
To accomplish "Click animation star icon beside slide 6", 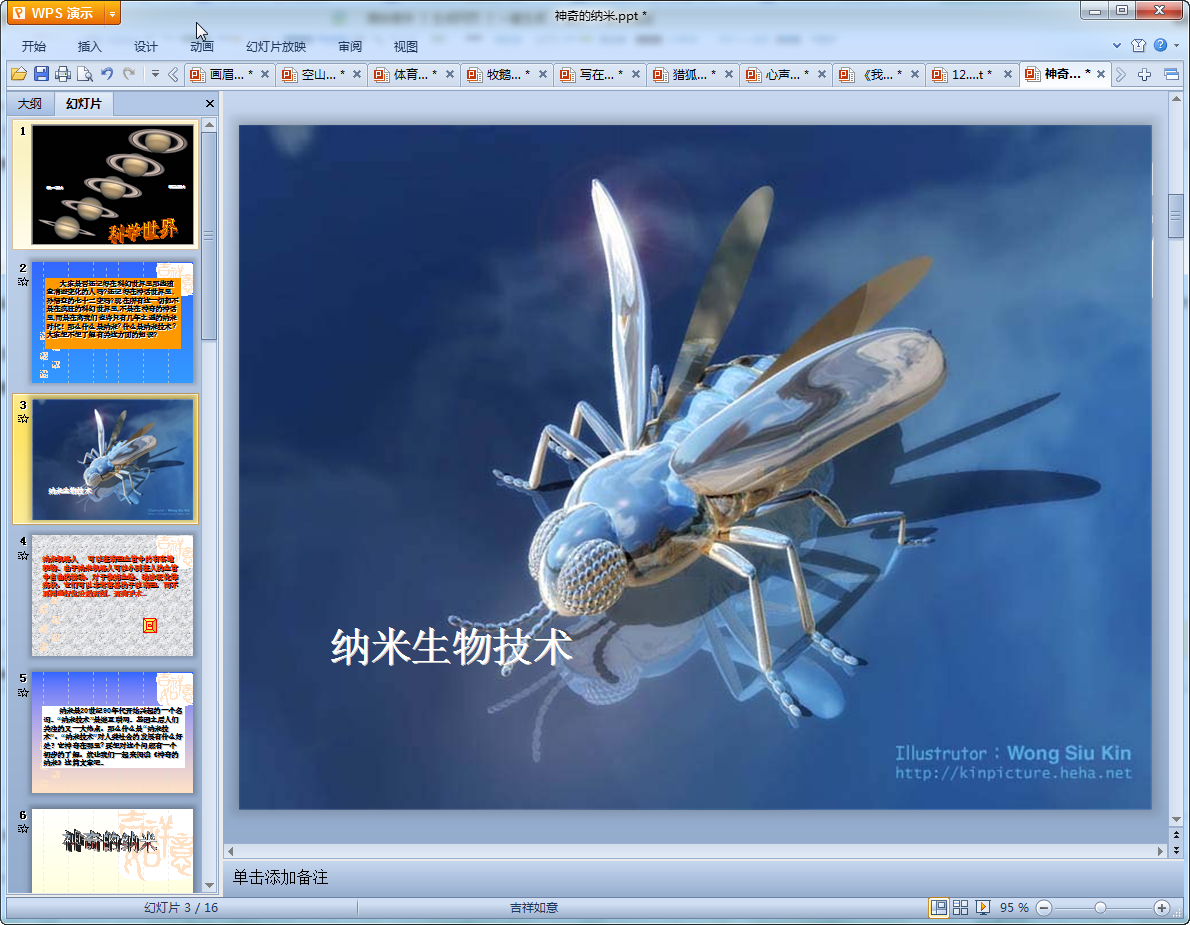I will coord(23,829).
